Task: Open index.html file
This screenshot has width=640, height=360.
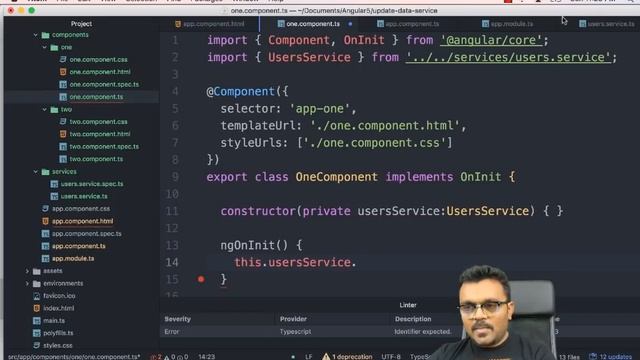Action: (59, 308)
